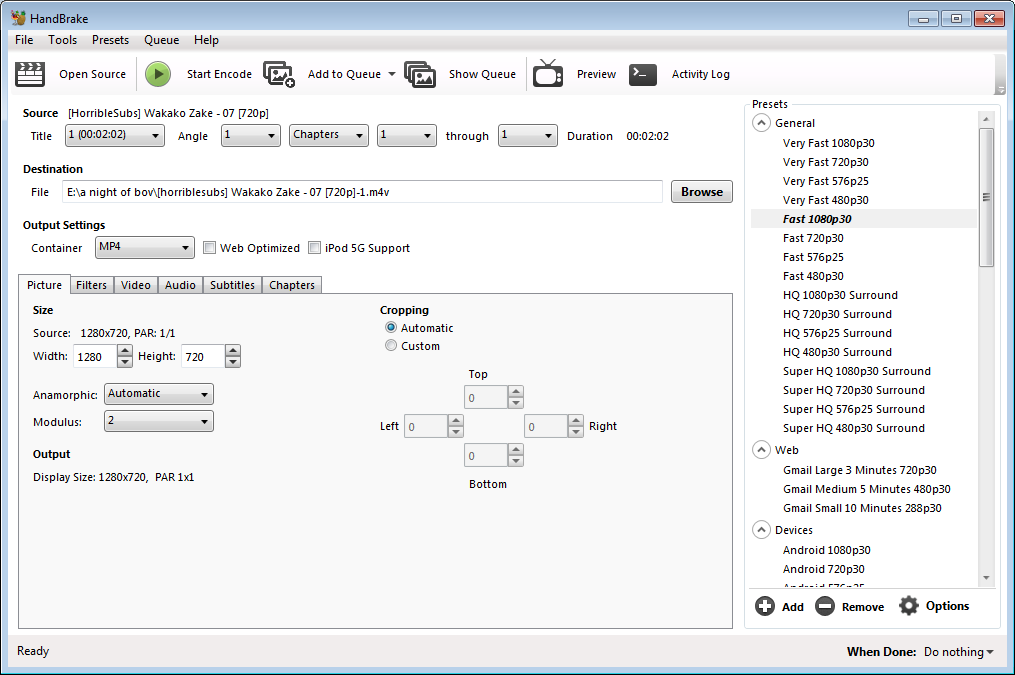Screen dimensions: 1015x675
Task: Open the Modulus dropdown
Action: 159,421
